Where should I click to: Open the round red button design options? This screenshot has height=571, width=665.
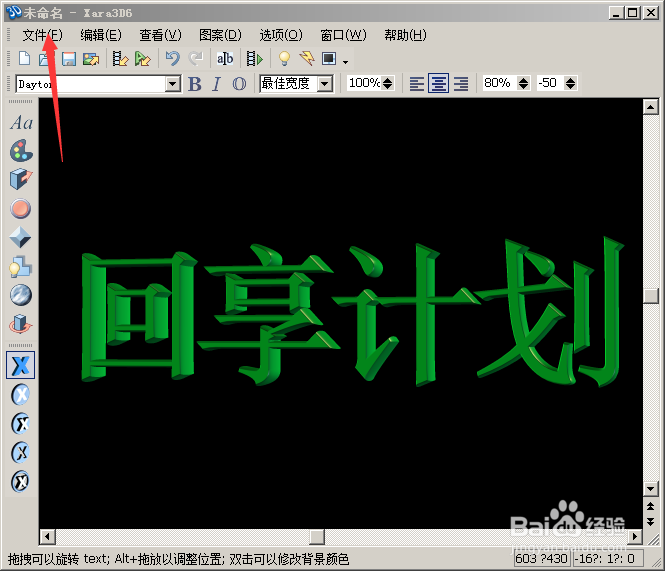(x=20, y=209)
